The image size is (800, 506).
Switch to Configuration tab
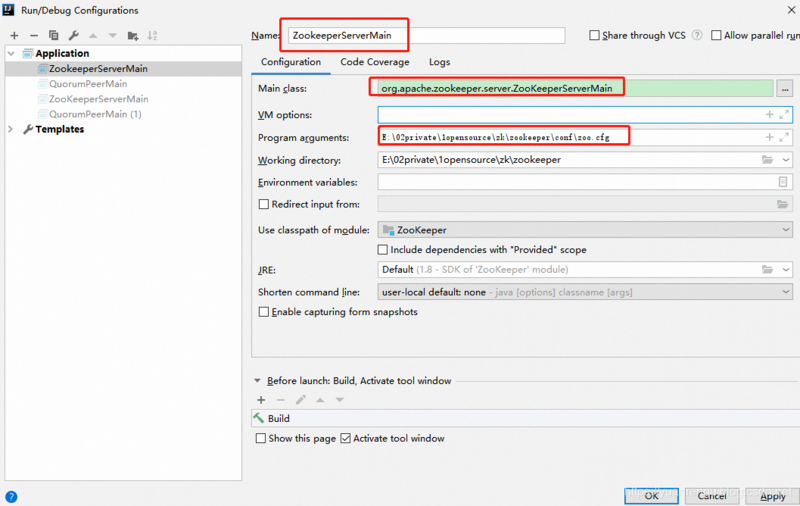coord(291,62)
